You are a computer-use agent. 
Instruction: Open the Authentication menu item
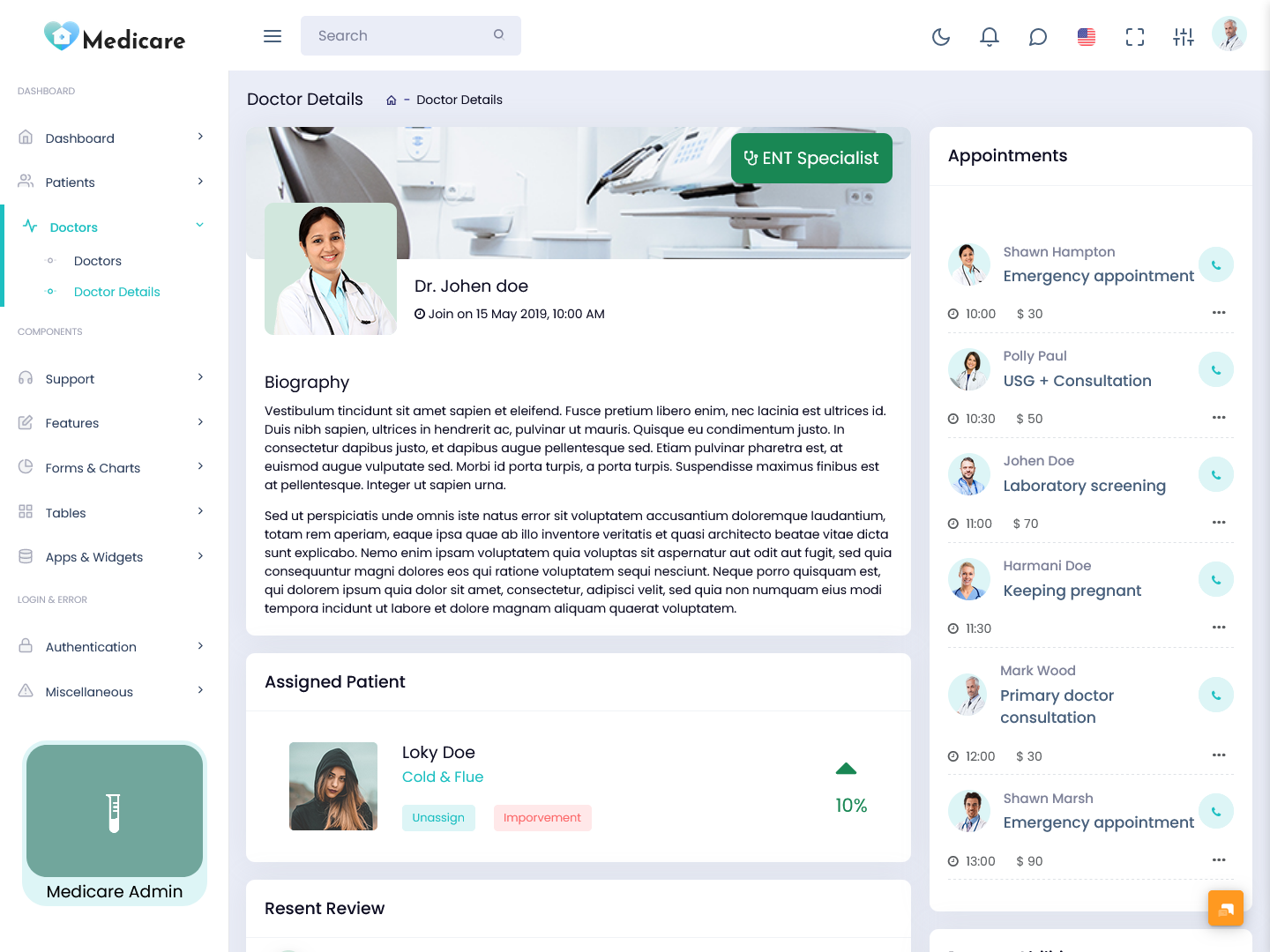click(x=111, y=647)
